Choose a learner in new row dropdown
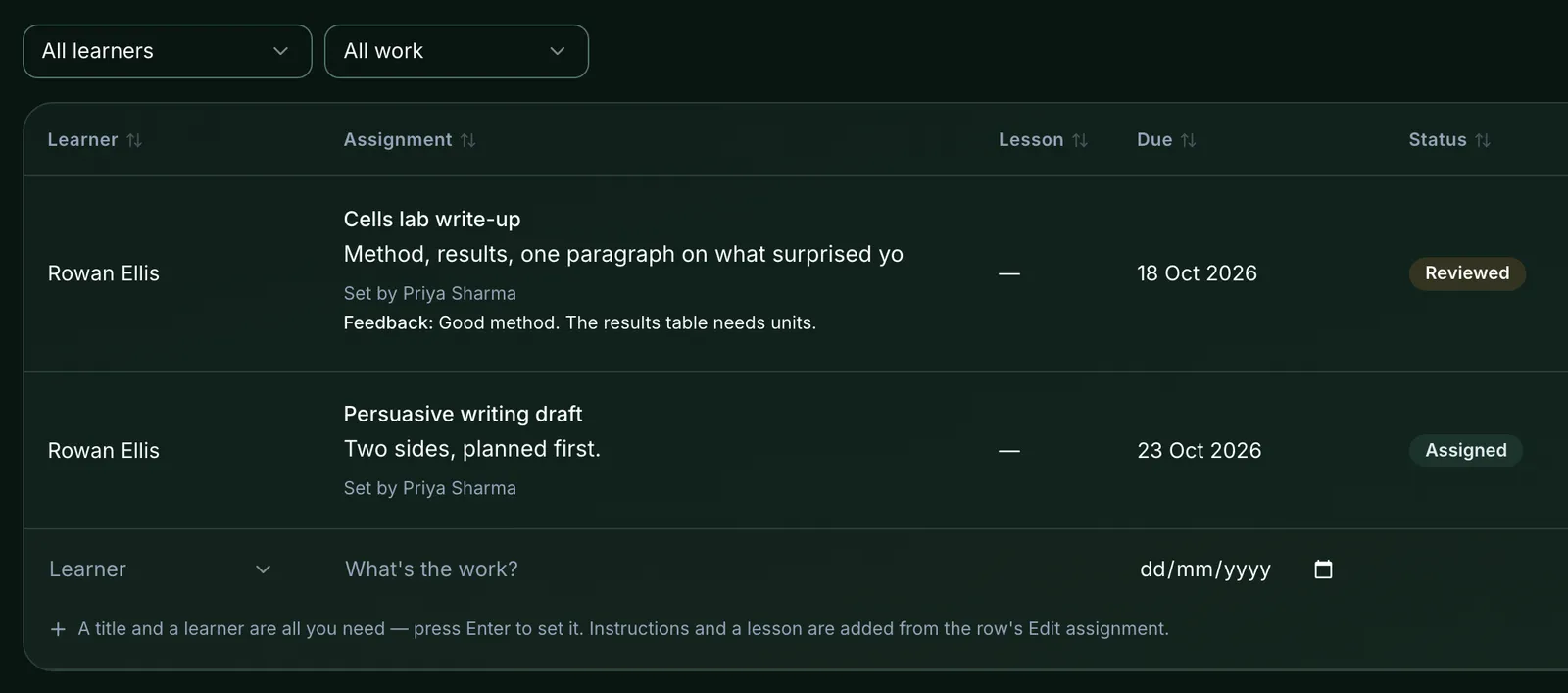 (161, 569)
